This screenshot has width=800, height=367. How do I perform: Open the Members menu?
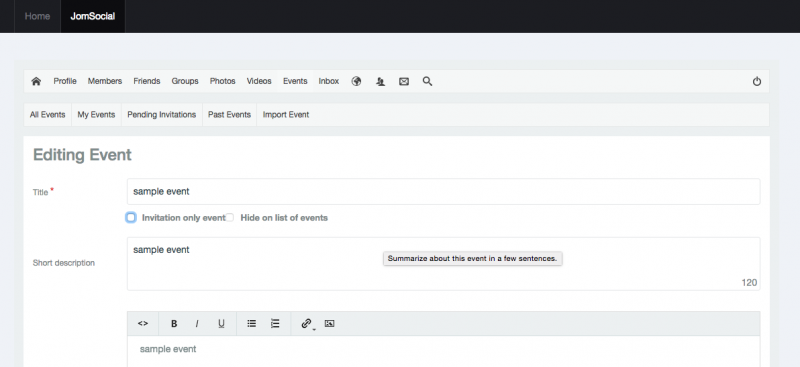tap(105, 81)
